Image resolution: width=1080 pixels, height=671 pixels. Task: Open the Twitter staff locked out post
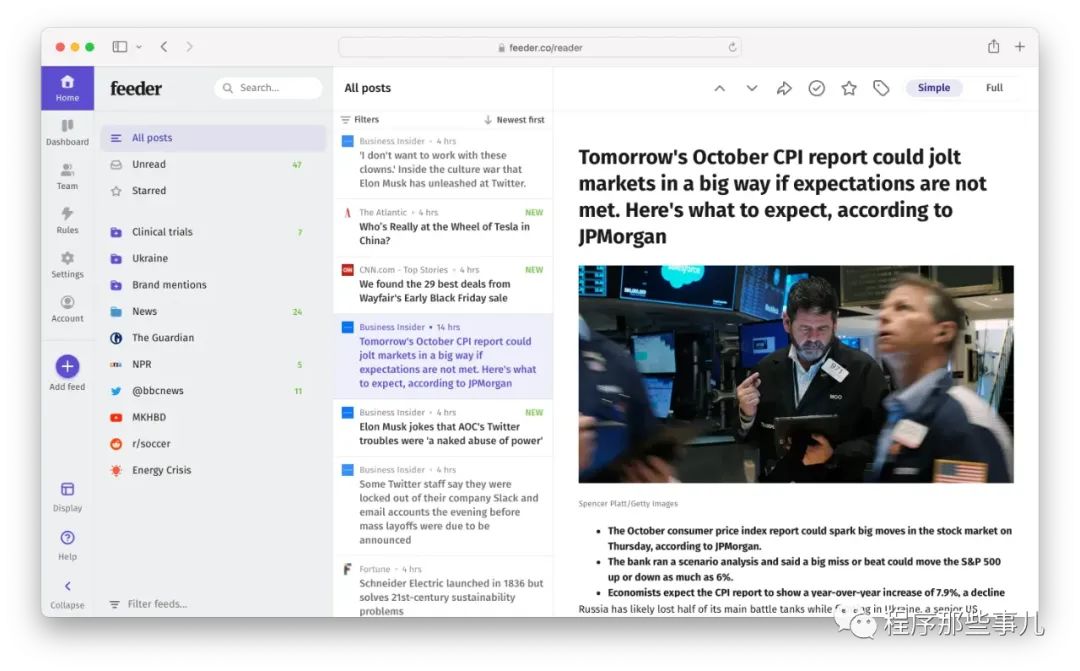443,505
